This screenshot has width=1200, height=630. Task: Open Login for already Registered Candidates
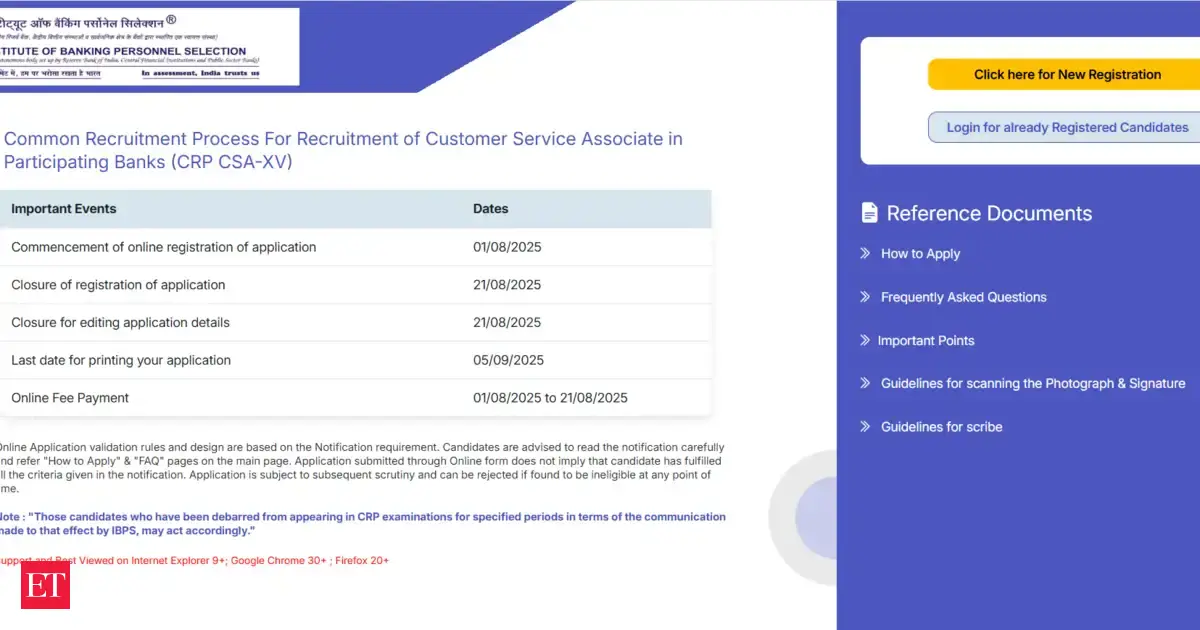[1067, 127]
